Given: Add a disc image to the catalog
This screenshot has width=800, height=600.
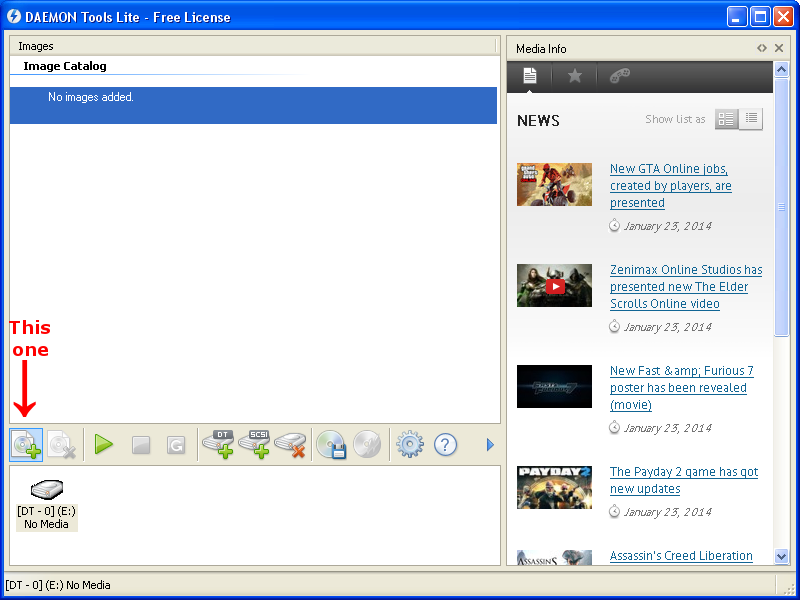Looking at the screenshot, I should pos(26,444).
